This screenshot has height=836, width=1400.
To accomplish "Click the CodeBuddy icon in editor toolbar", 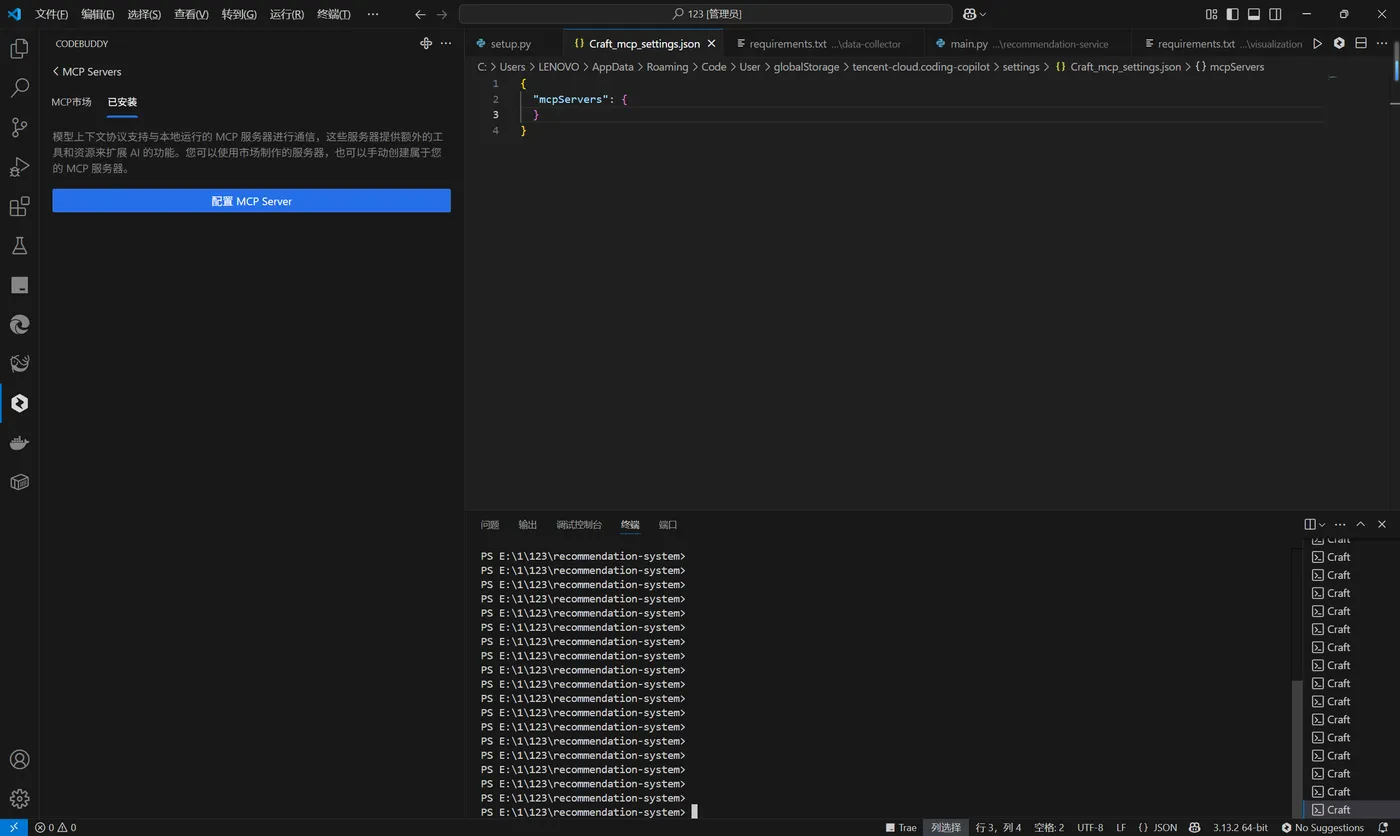I will (x=1339, y=43).
